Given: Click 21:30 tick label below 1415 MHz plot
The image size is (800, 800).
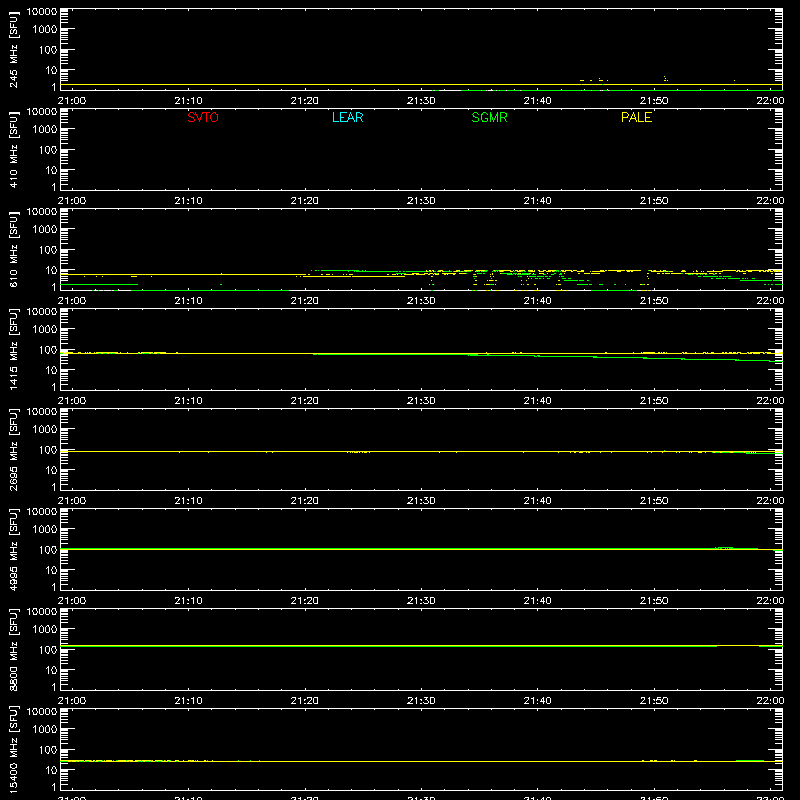Looking at the screenshot, I should coord(421,401).
